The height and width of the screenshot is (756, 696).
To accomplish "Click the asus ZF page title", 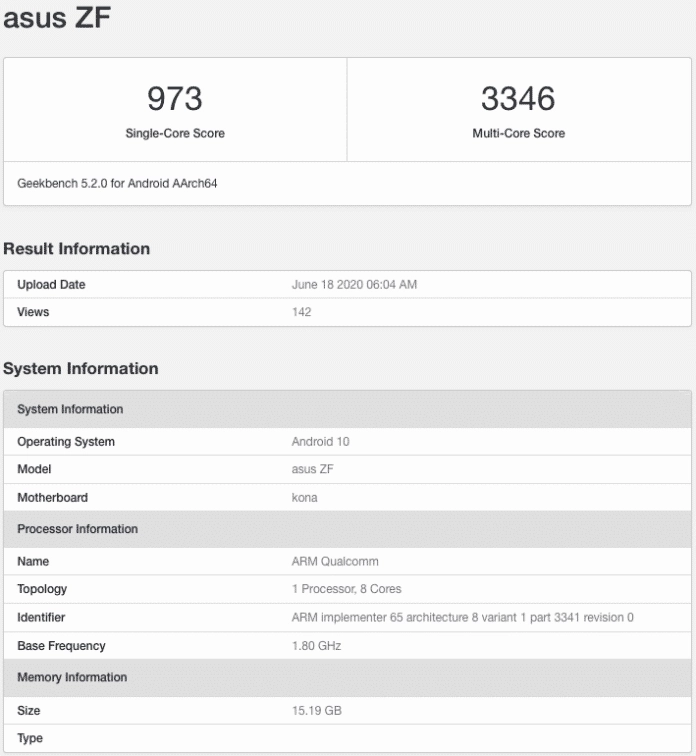I will (56, 19).
